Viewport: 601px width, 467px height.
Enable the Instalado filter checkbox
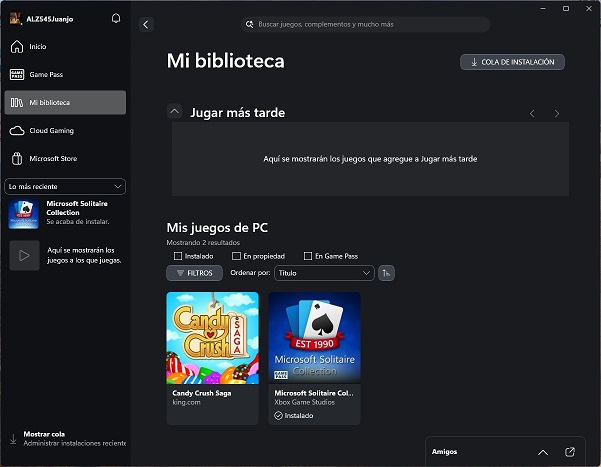coord(178,256)
